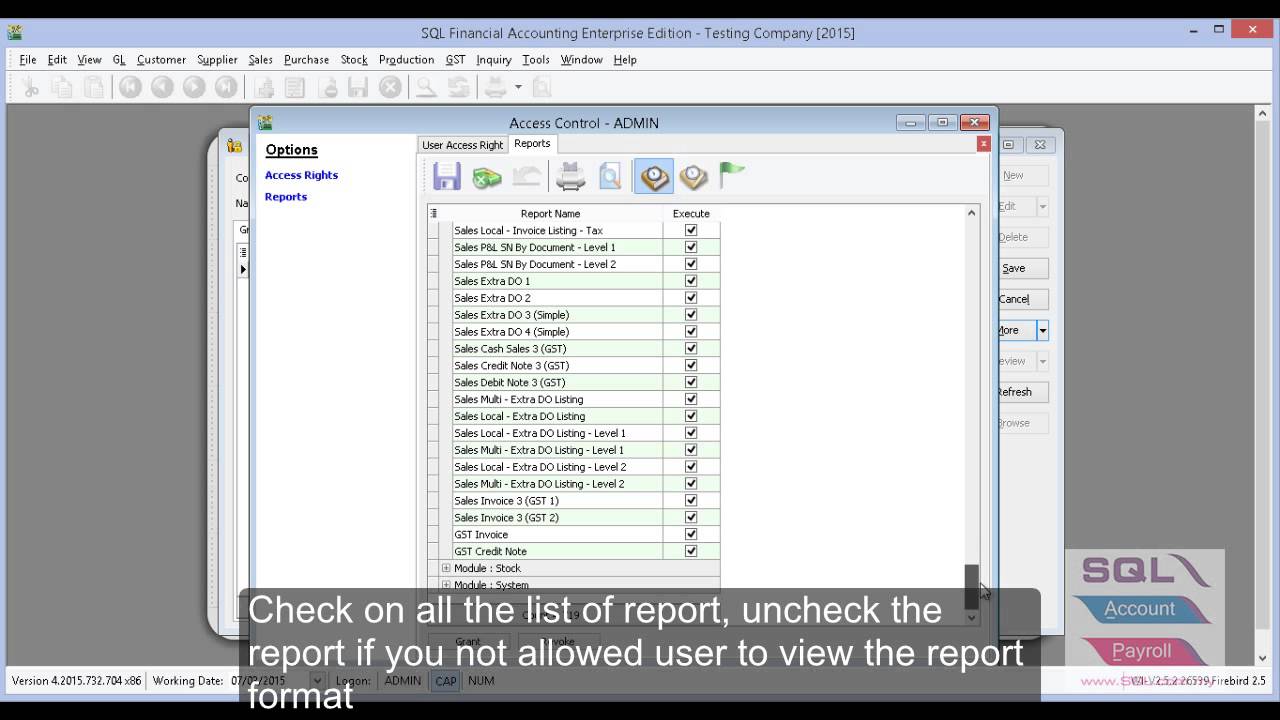
Task: Select the Reports tab
Action: pyautogui.click(x=532, y=144)
